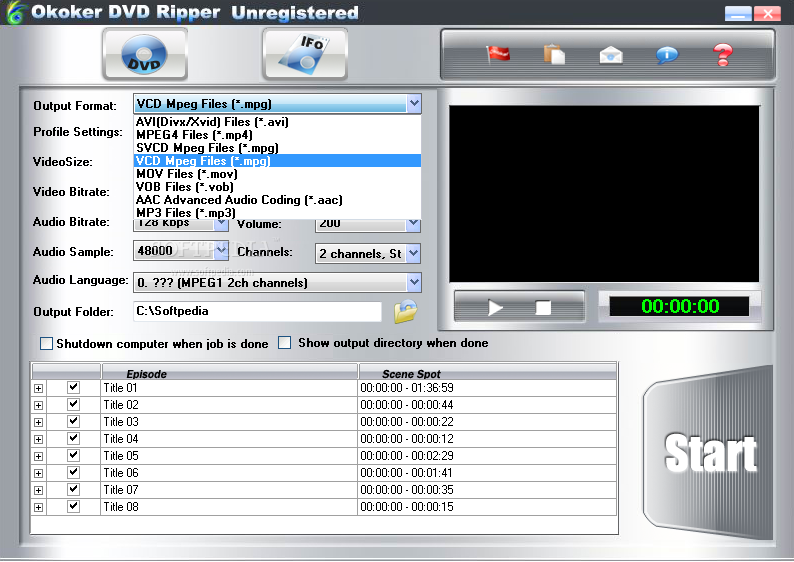Click the Episode column header
The height and width of the screenshot is (562, 794).
(x=230, y=374)
